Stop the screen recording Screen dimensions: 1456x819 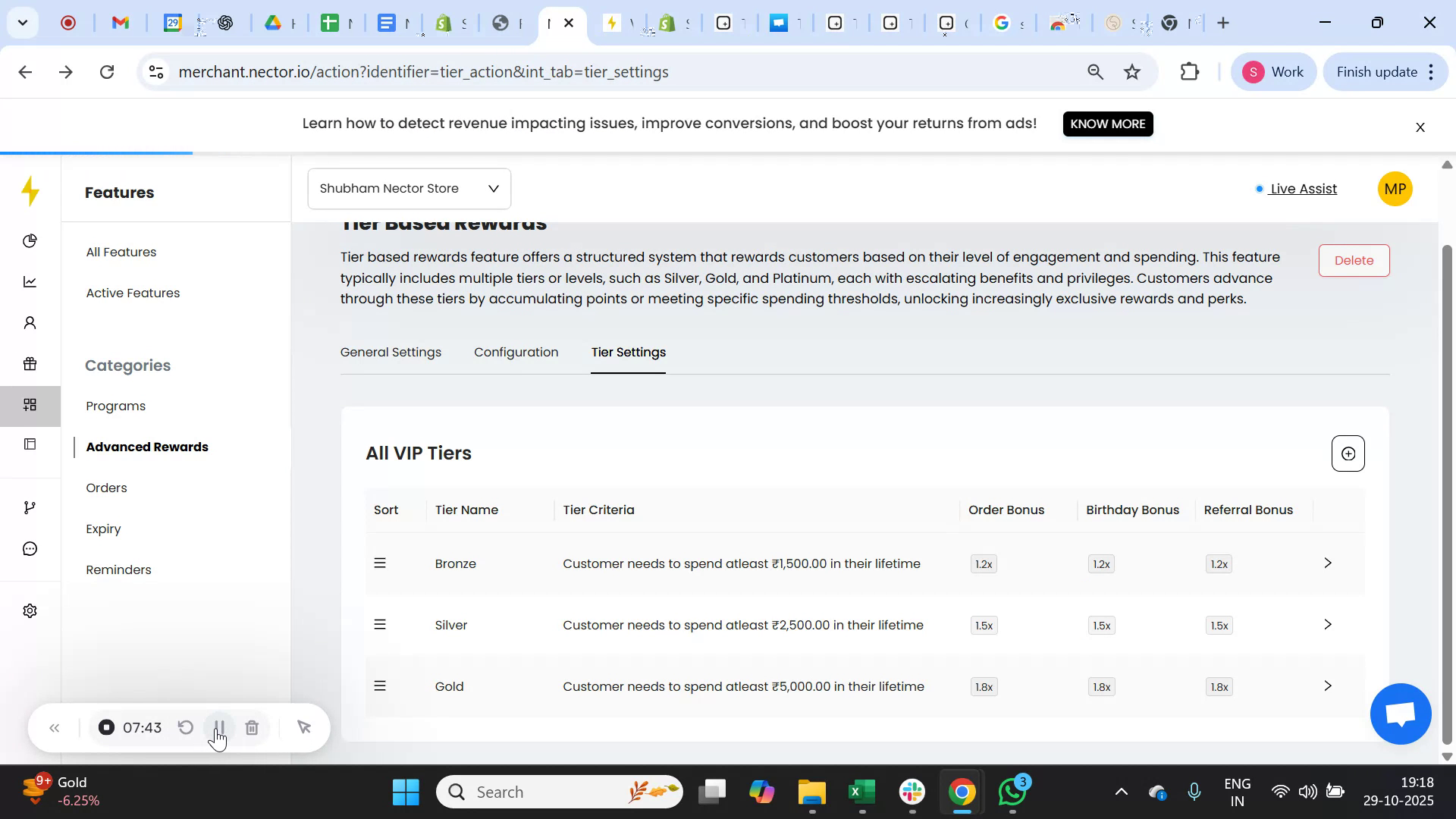[x=105, y=727]
